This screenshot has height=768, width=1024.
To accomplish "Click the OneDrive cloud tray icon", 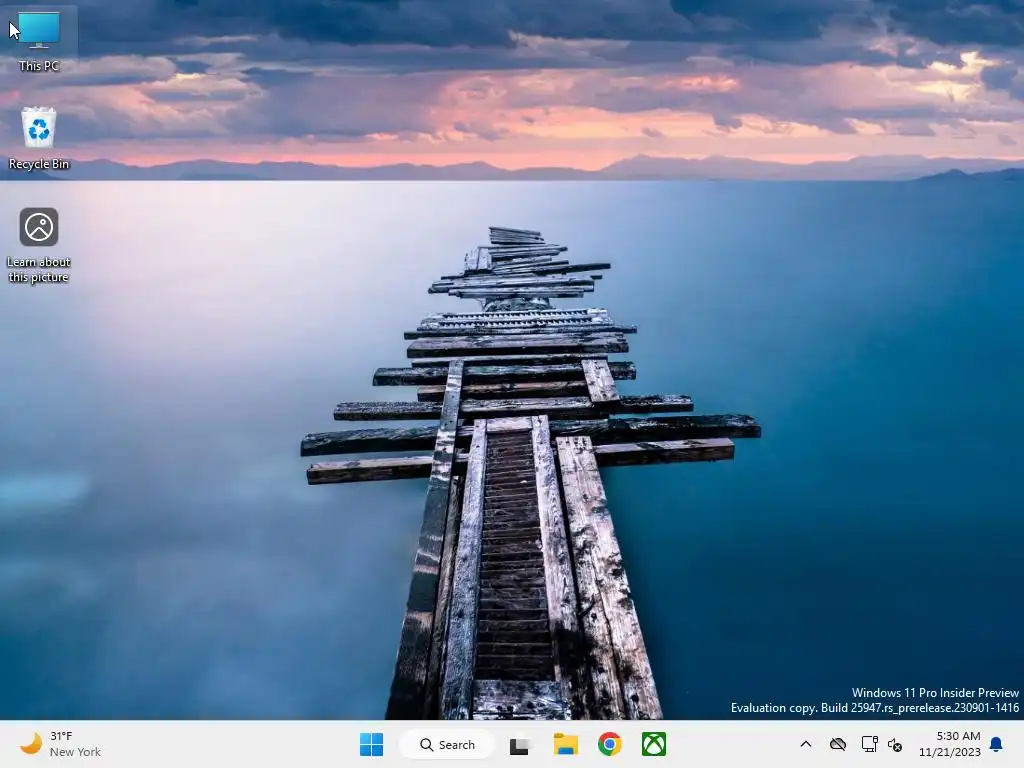I will [838, 744].
